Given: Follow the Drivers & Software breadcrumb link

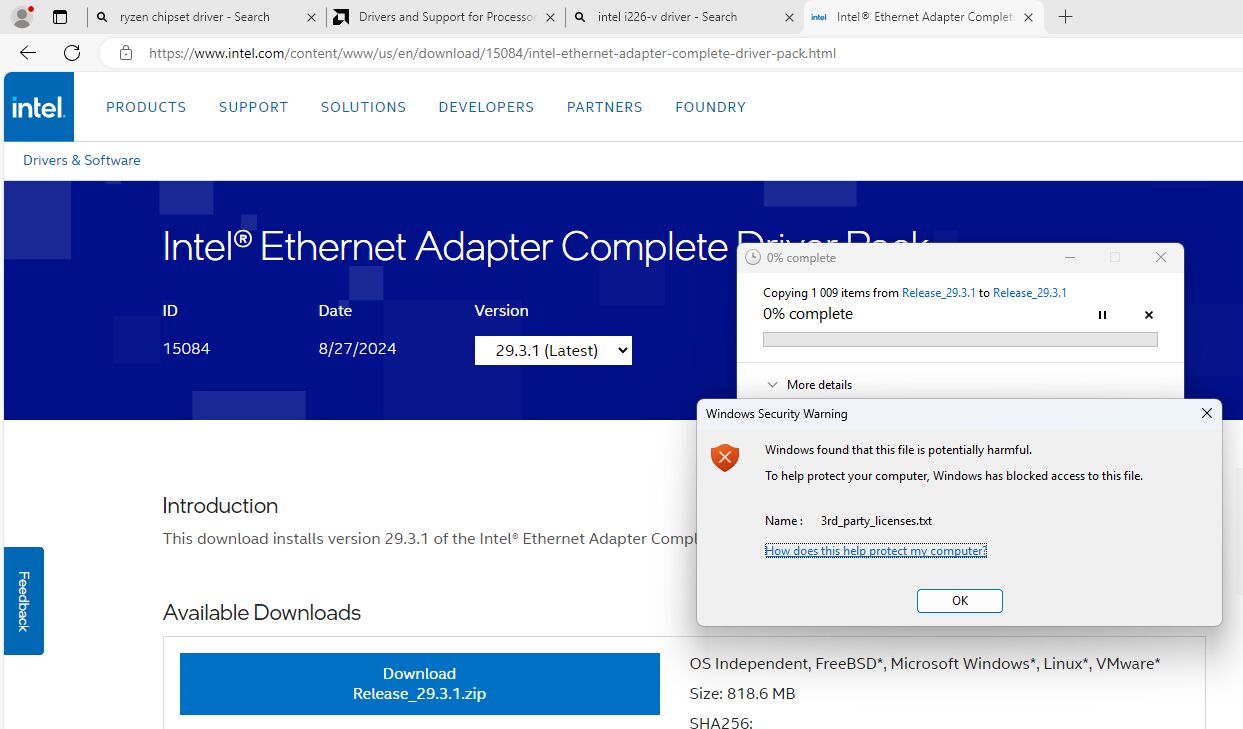Looking at the screenshot, I should 82,160.
